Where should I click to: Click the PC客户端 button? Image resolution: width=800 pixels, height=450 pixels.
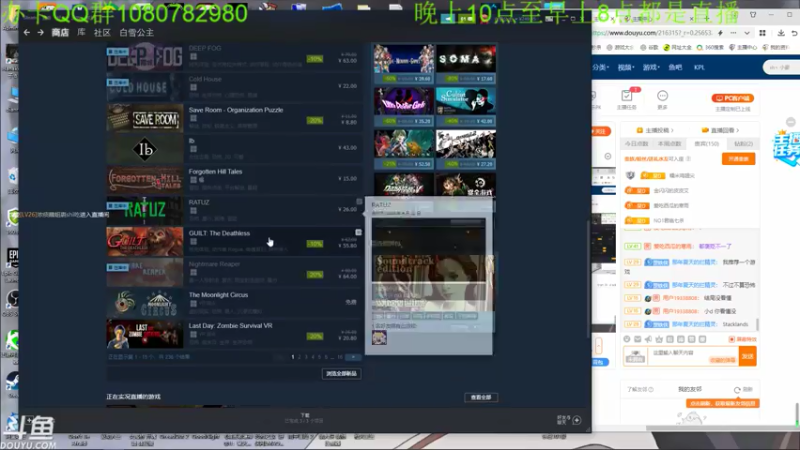(733, 98)
